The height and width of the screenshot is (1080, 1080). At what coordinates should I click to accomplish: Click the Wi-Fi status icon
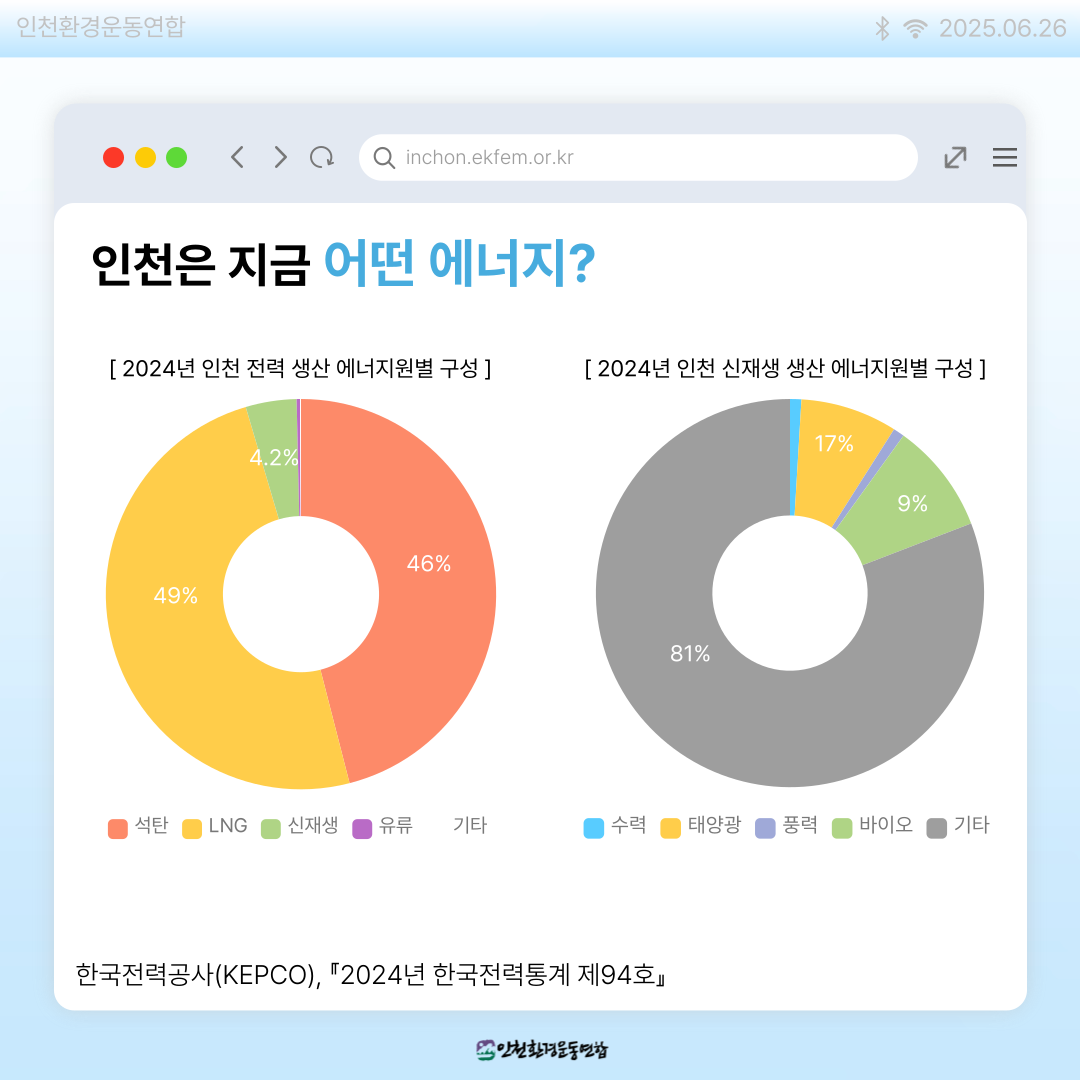coord(915,28)
